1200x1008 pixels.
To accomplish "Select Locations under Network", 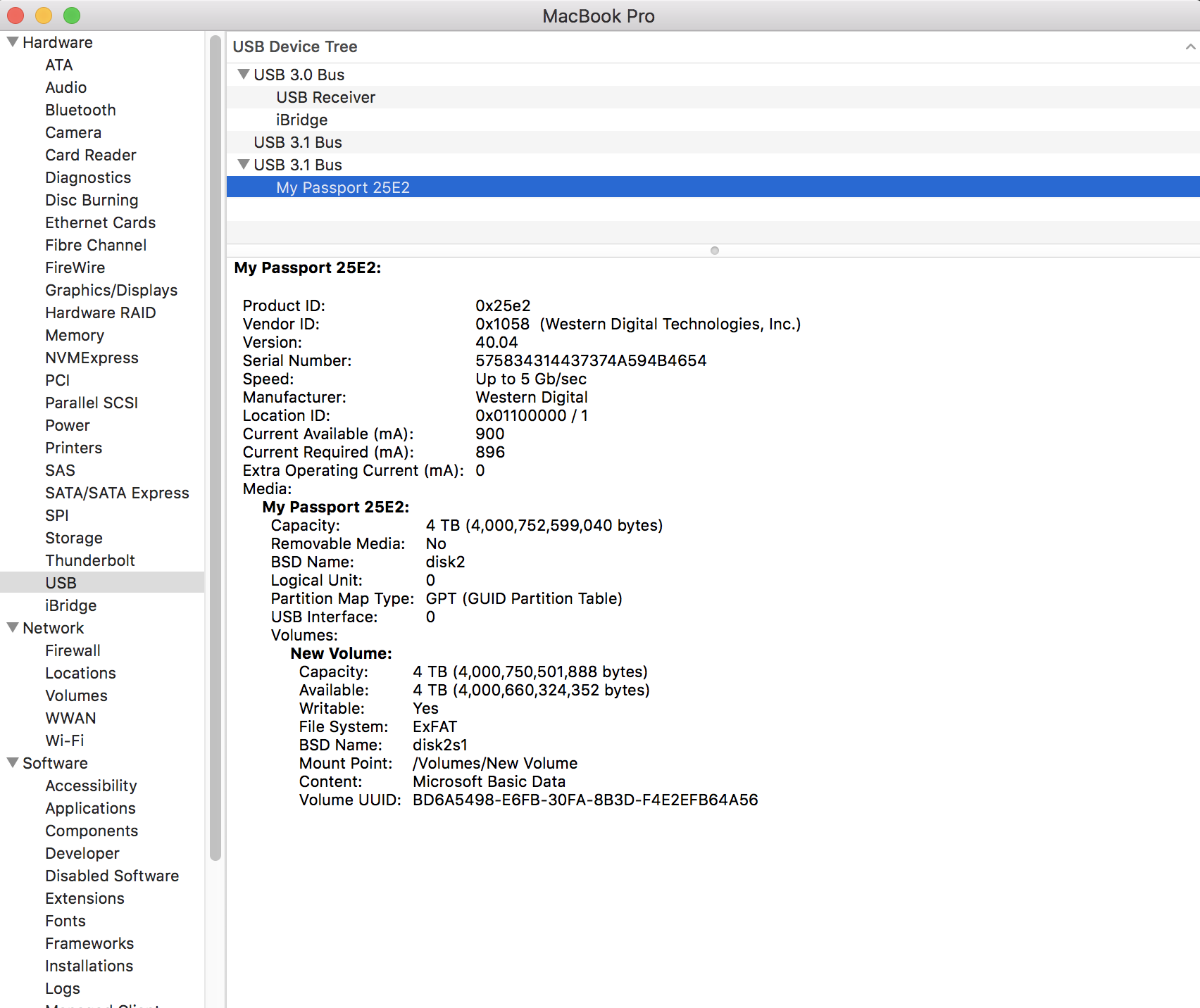I will pos(80,673).
